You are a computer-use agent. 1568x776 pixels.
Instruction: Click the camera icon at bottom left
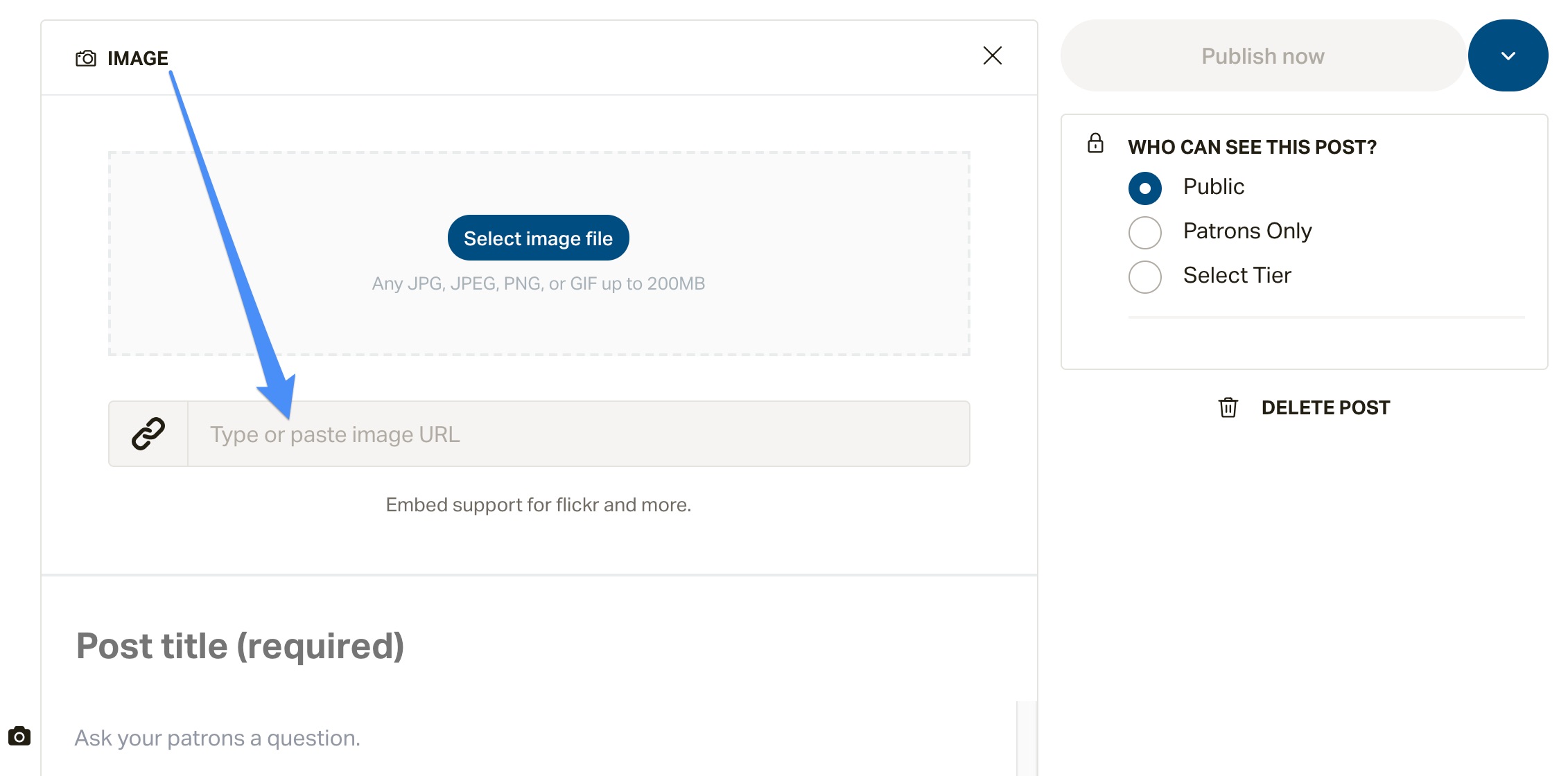19,736
